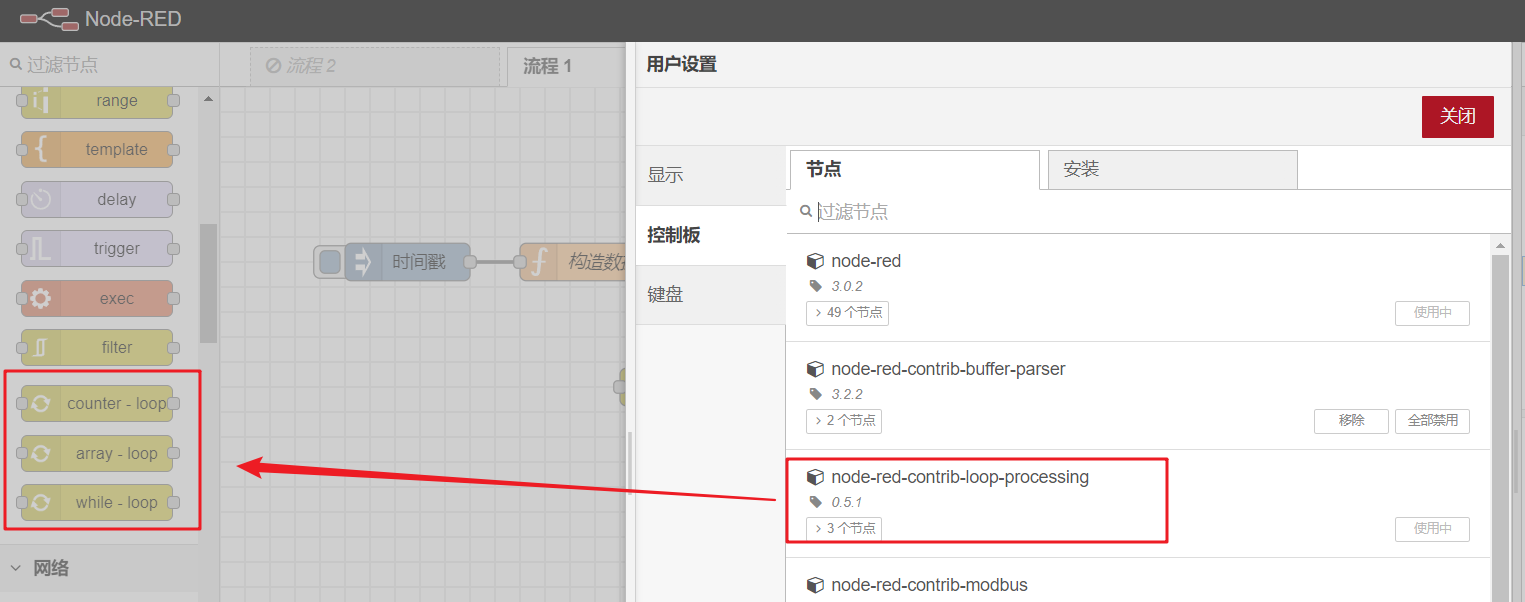This screenshot has height=602, width=1525.
Task: Click the node-red-contrib-buffer-parser name
Action: (x=948, y=369)
